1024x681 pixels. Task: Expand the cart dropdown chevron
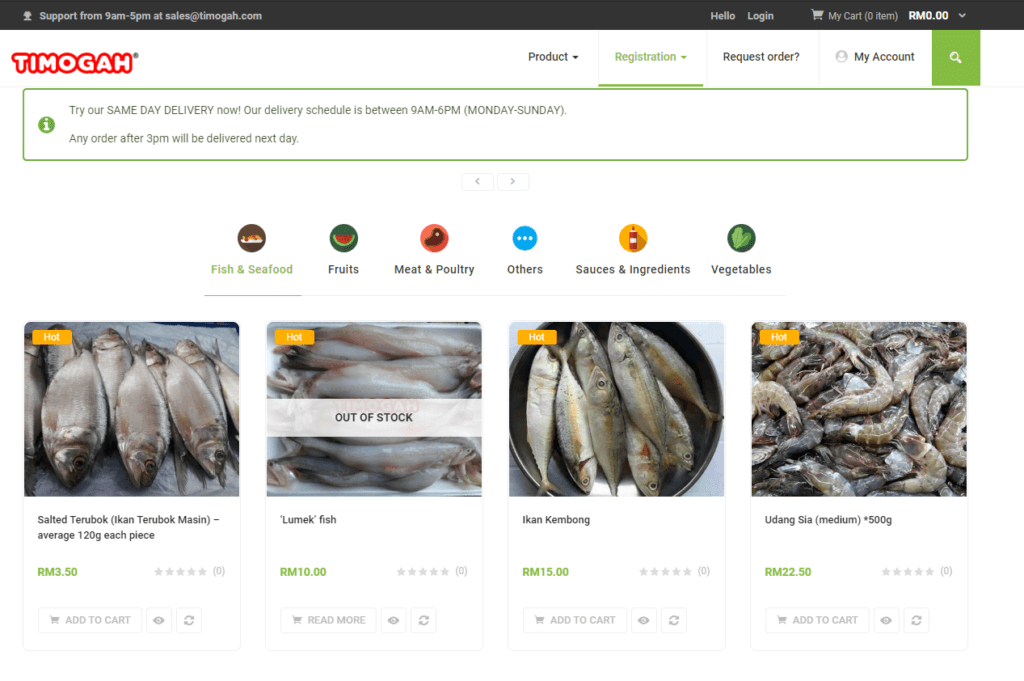(x=962, y=16)
